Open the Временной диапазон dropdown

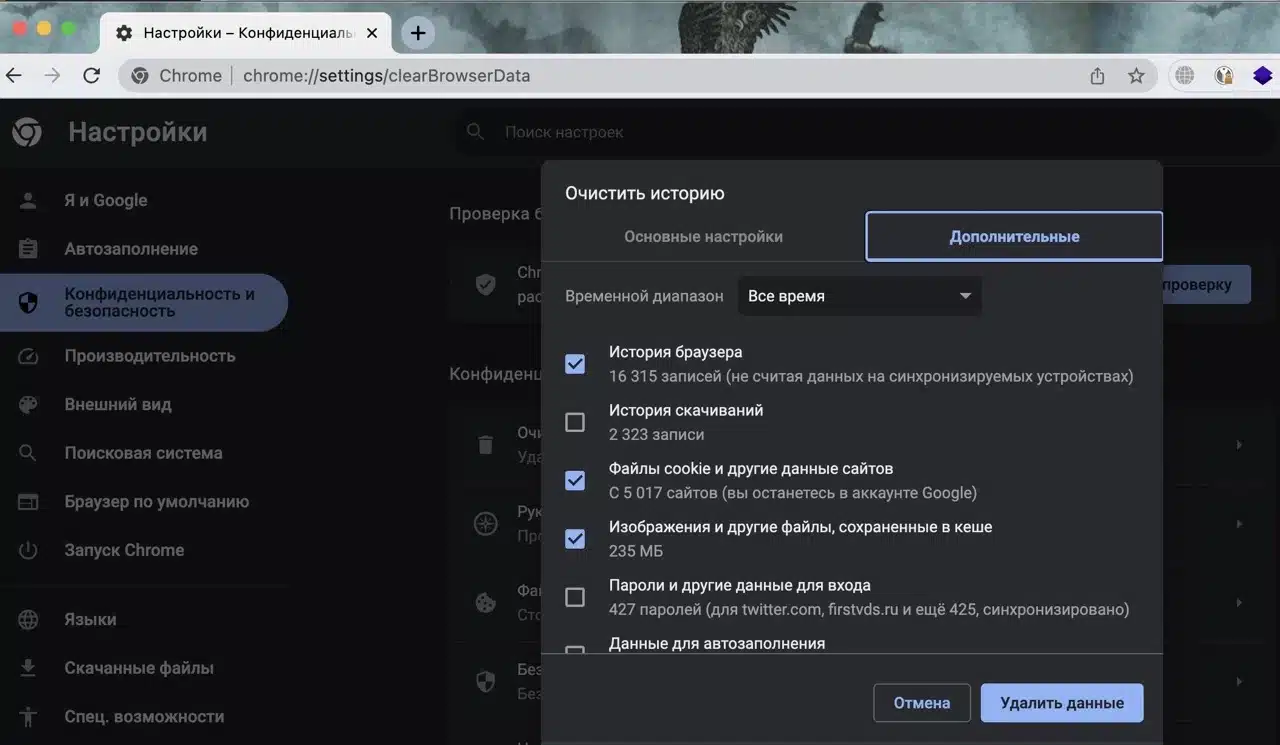pyautogui.click(x=859, y=296)
